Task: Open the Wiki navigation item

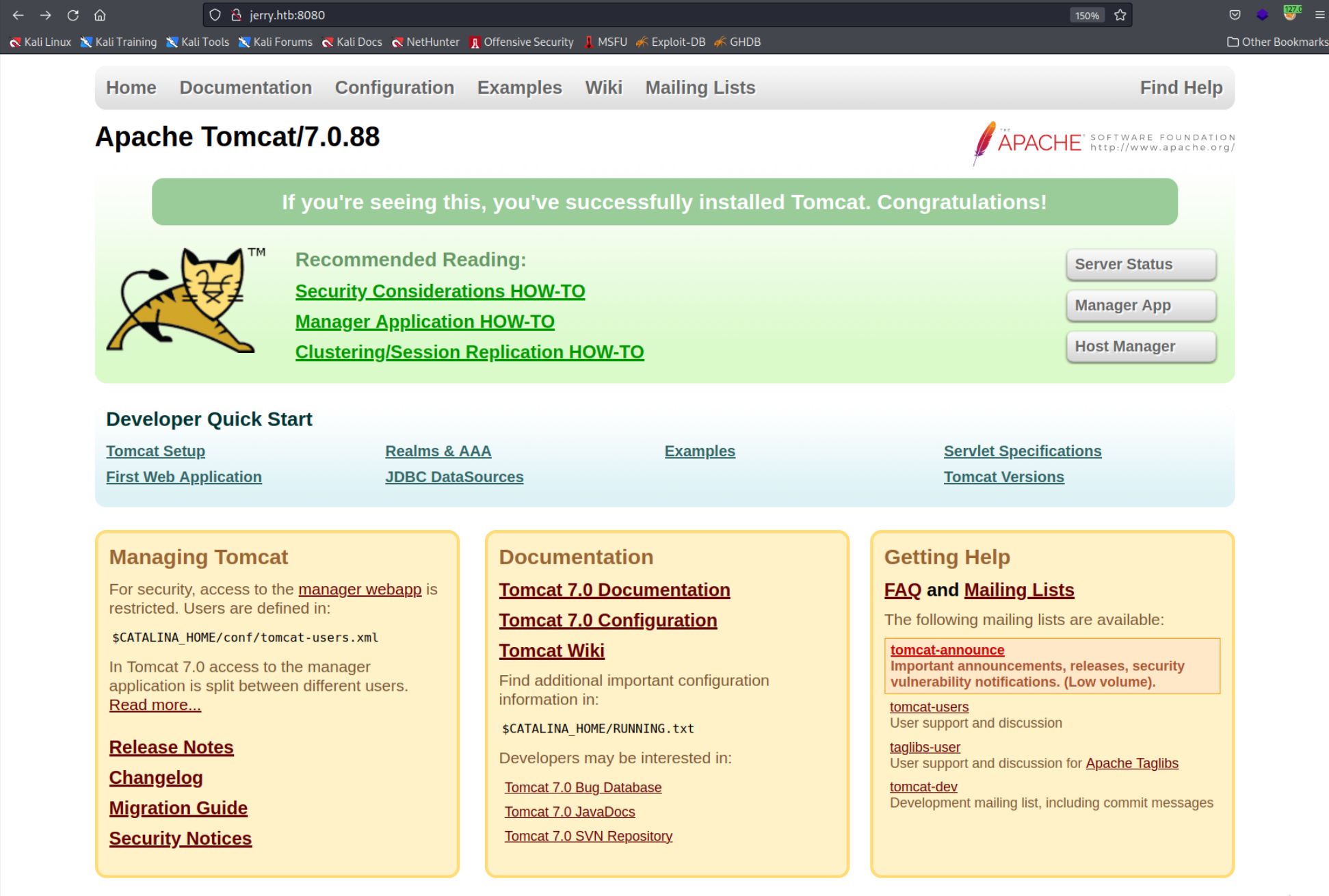Action: (604, 88)
